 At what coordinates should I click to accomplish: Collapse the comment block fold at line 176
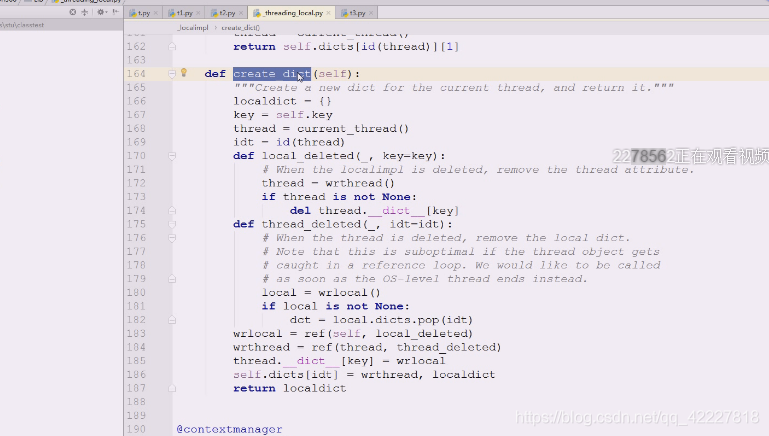point(172,238)
